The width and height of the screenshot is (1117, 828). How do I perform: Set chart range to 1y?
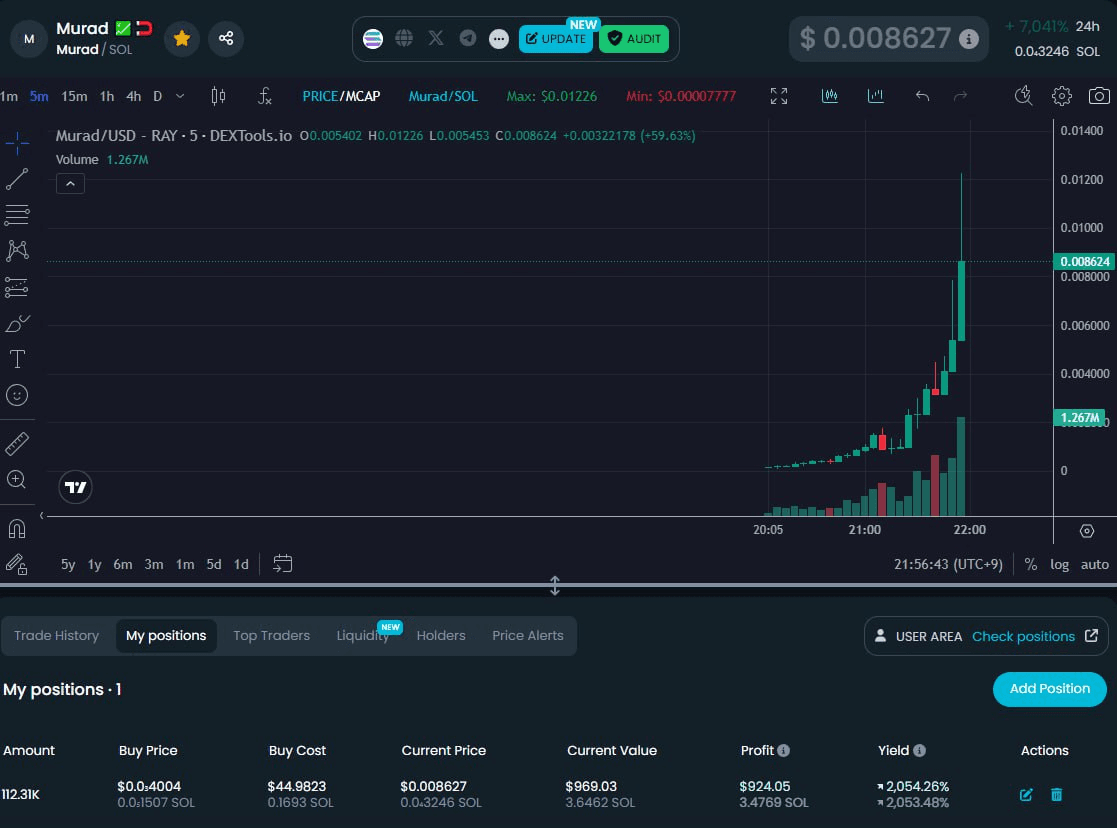(x=95, y=564)
